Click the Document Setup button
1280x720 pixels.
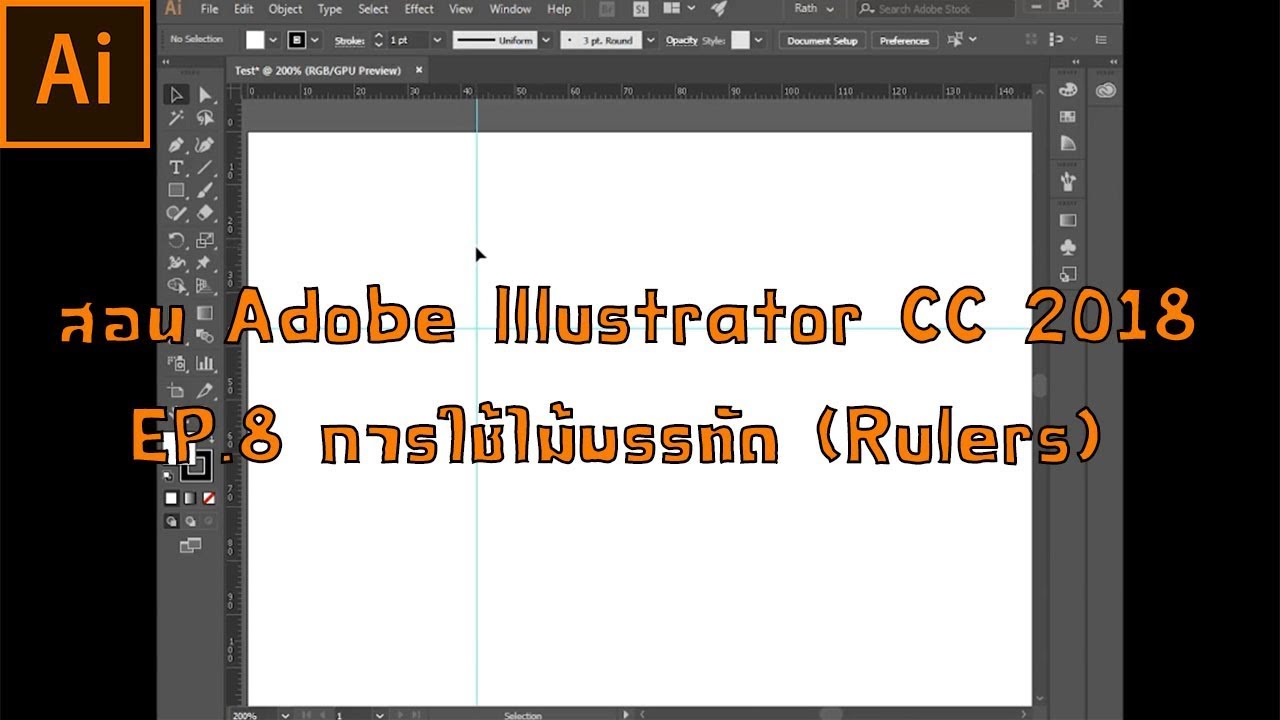[x=822, y=41]
